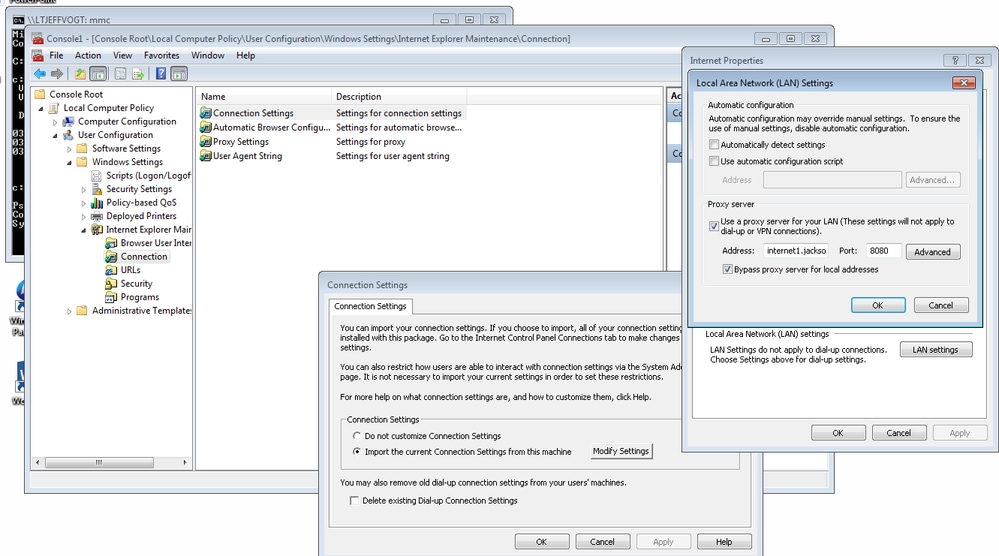Open the Help menu in console
This screenshot has width=999, height=556.
pyautogui.click(x=245, y=55)
